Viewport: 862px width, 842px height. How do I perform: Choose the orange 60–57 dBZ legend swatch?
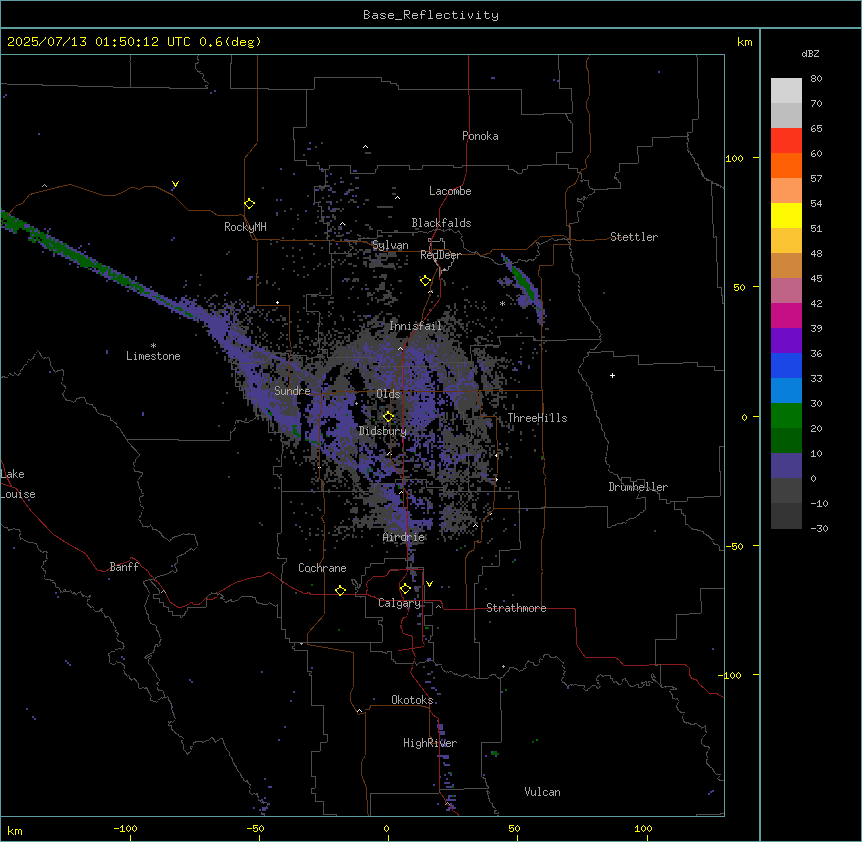click(x=786, y=165)
